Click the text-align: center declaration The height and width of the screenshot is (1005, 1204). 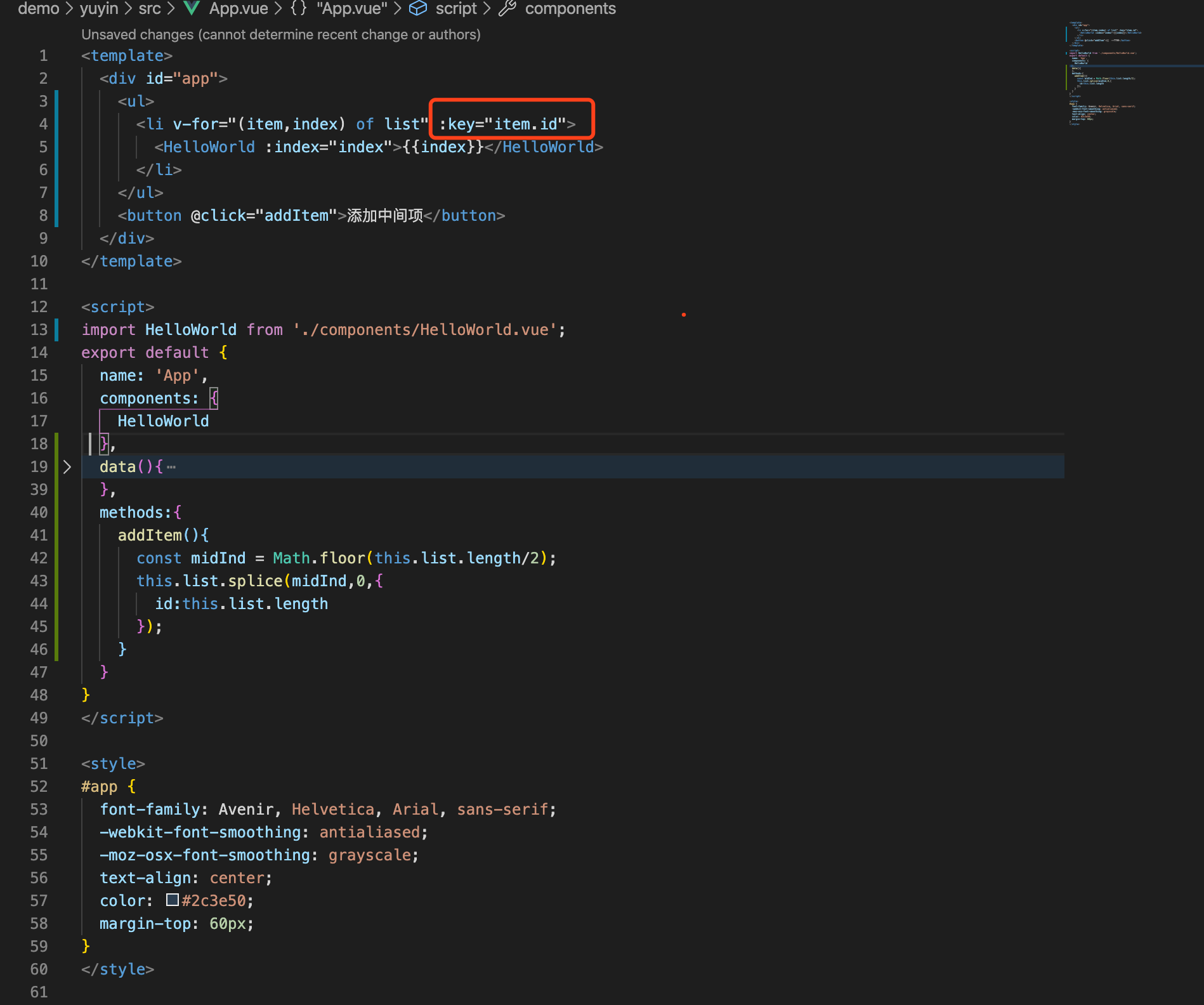(186, 878)
